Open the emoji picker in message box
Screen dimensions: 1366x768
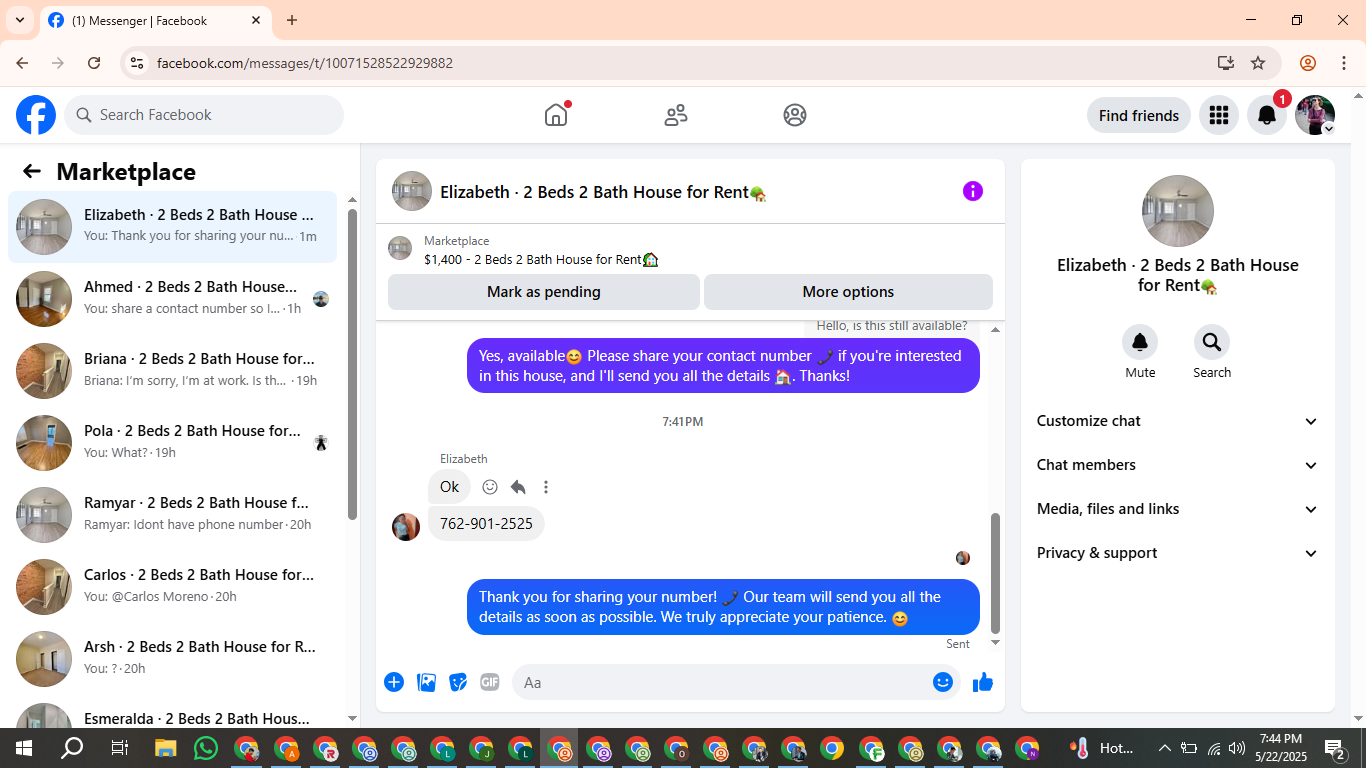tap(943, 682)
